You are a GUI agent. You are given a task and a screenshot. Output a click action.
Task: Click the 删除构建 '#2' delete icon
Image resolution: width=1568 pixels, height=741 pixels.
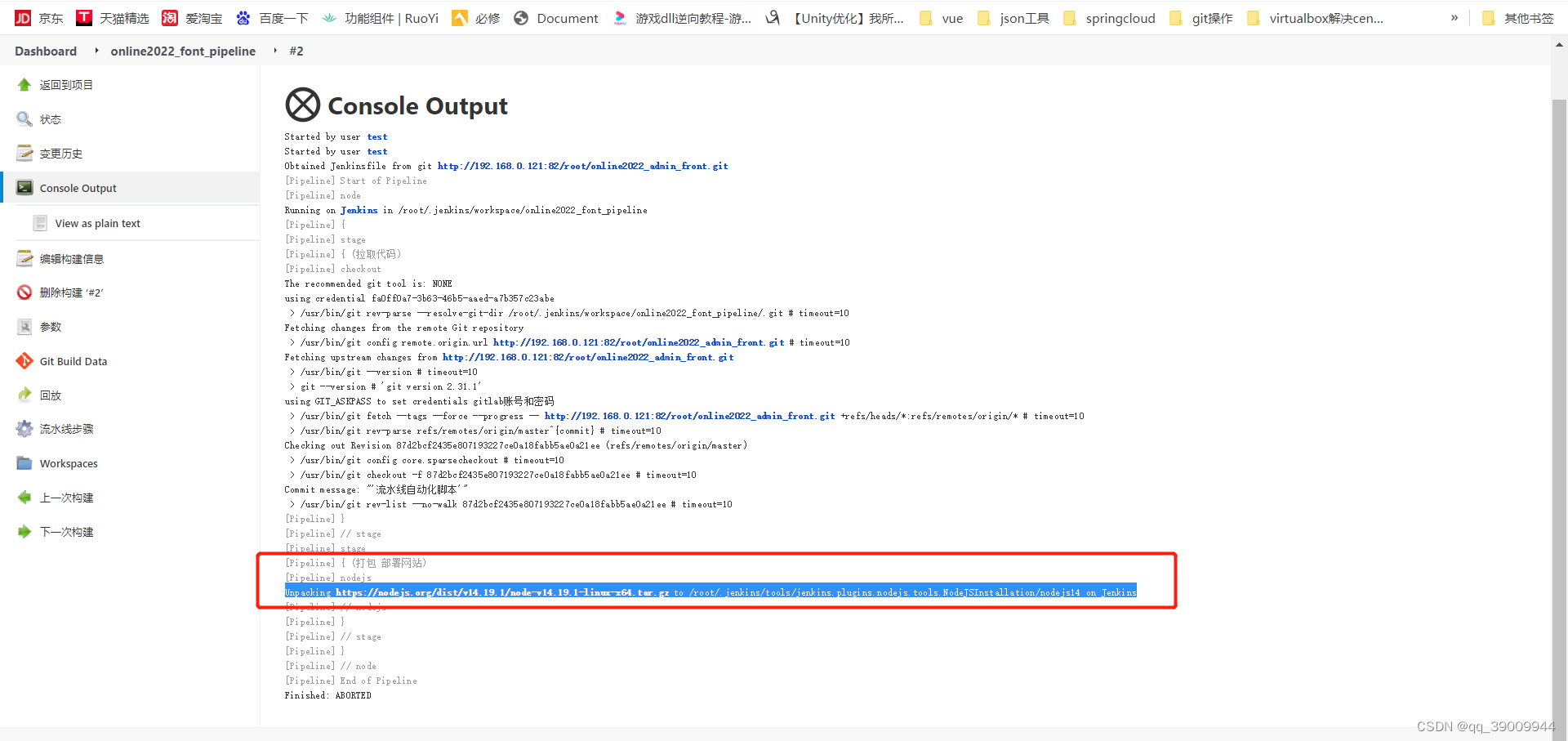24,292
